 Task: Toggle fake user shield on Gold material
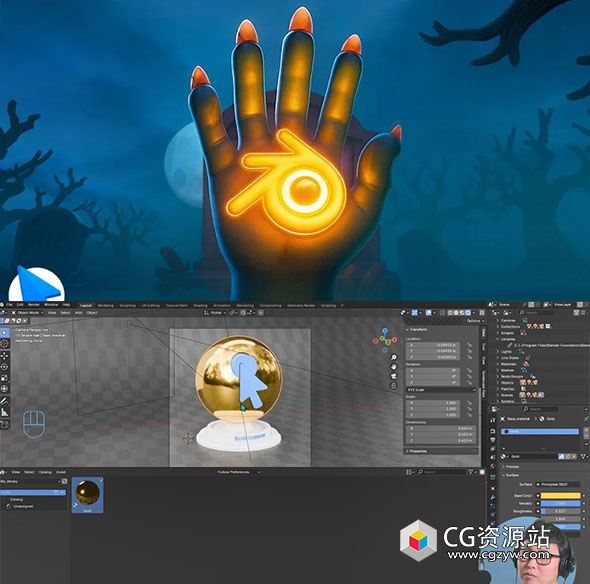[562, 456]
